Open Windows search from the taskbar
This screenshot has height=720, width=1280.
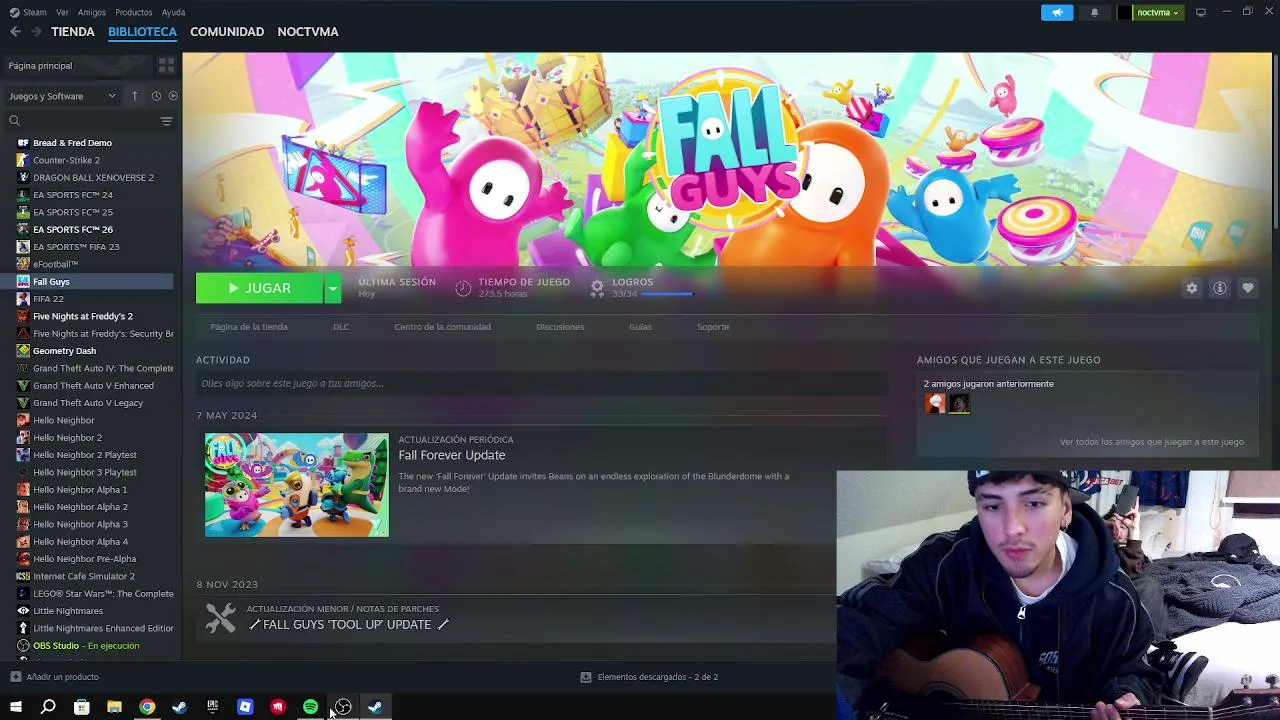click(x=48, y=707)
